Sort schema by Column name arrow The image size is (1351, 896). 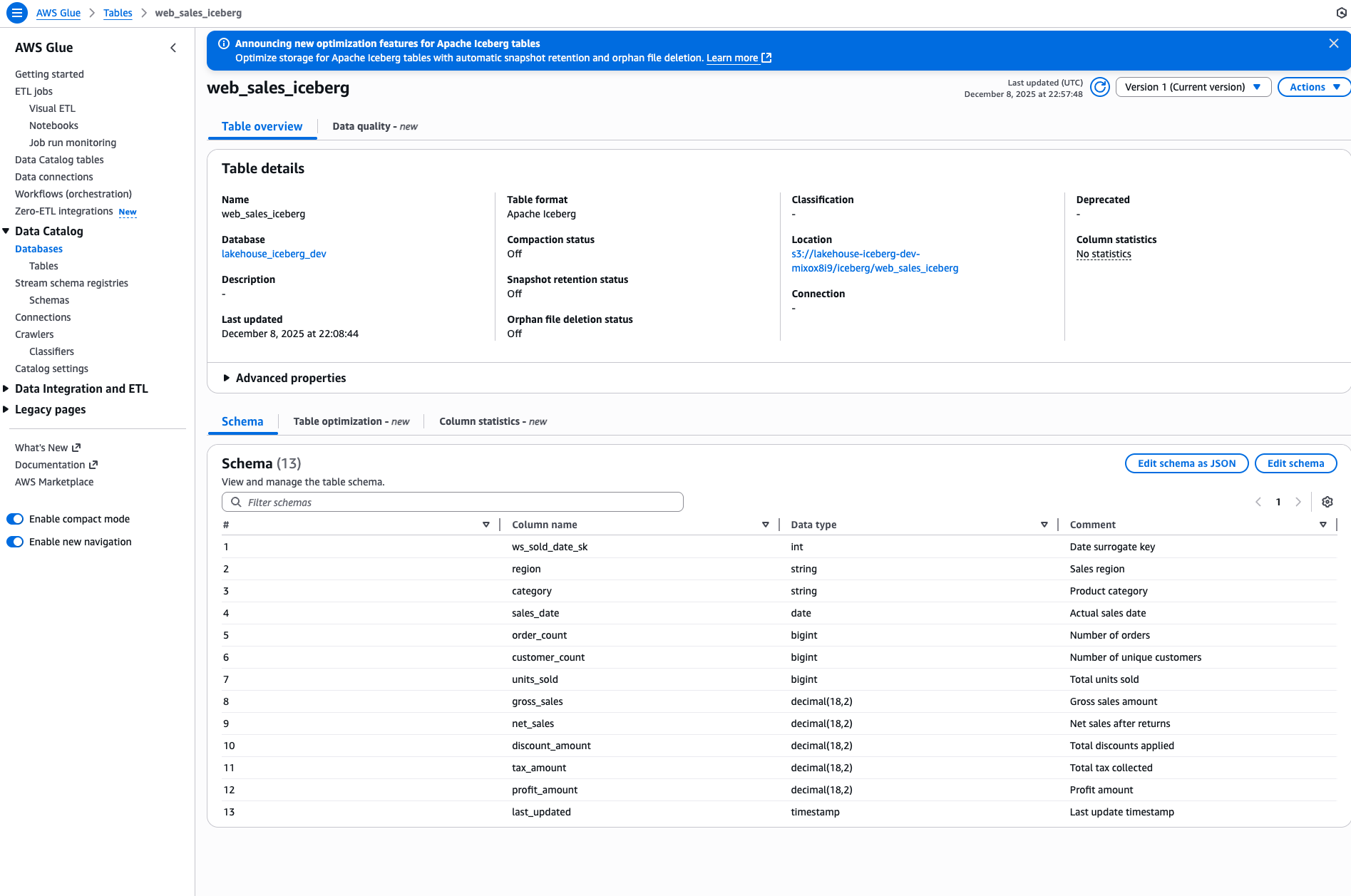click(765, 525)
